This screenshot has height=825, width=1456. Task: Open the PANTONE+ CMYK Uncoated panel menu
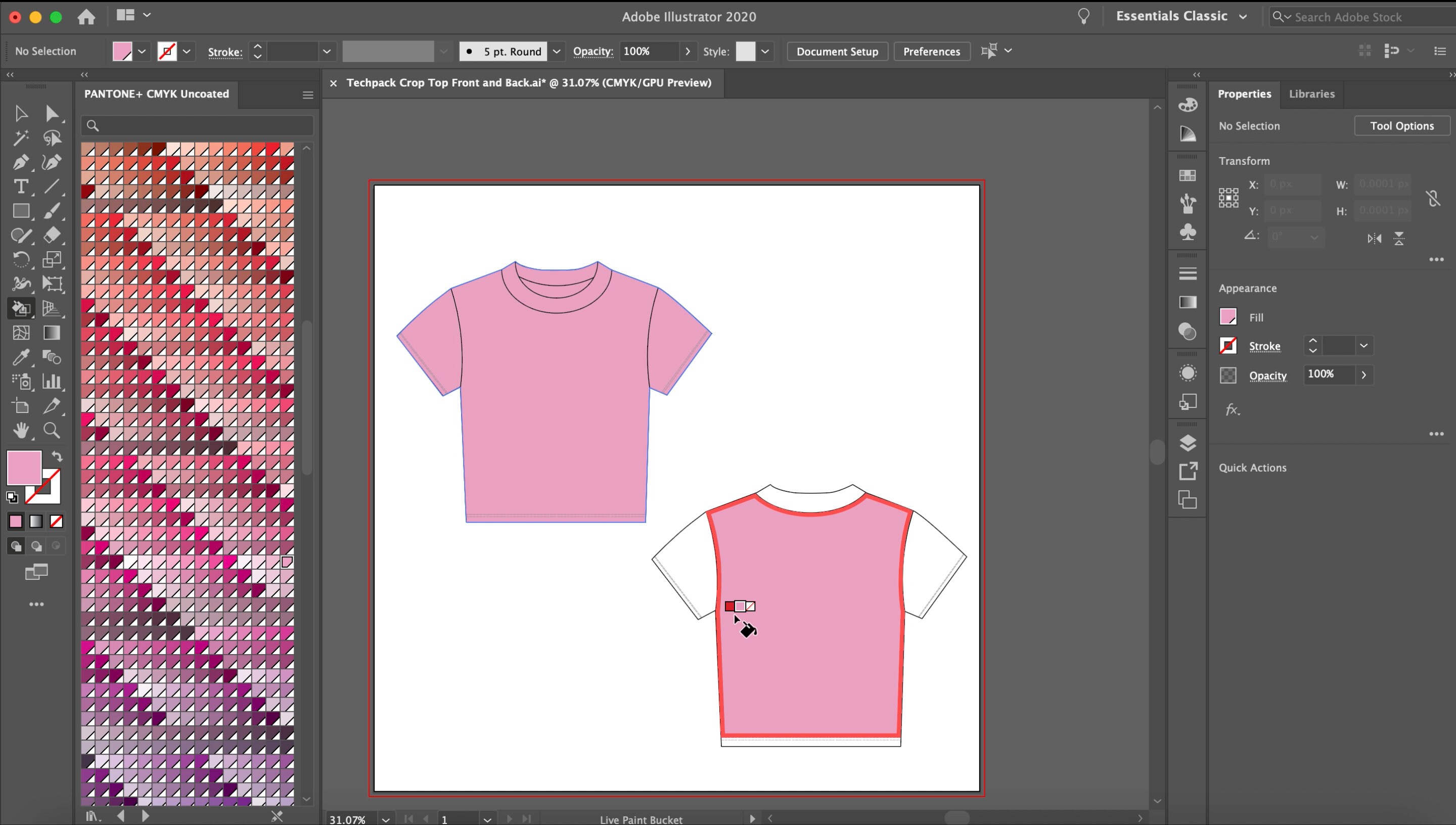tap(307, 95)
